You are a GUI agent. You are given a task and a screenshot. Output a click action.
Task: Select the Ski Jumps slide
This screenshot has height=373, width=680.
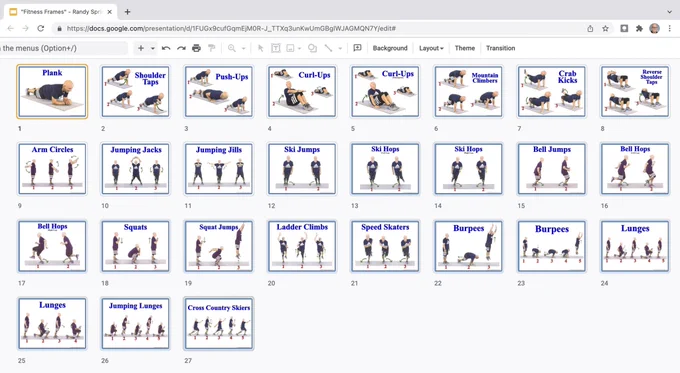(x=302, y=169)
